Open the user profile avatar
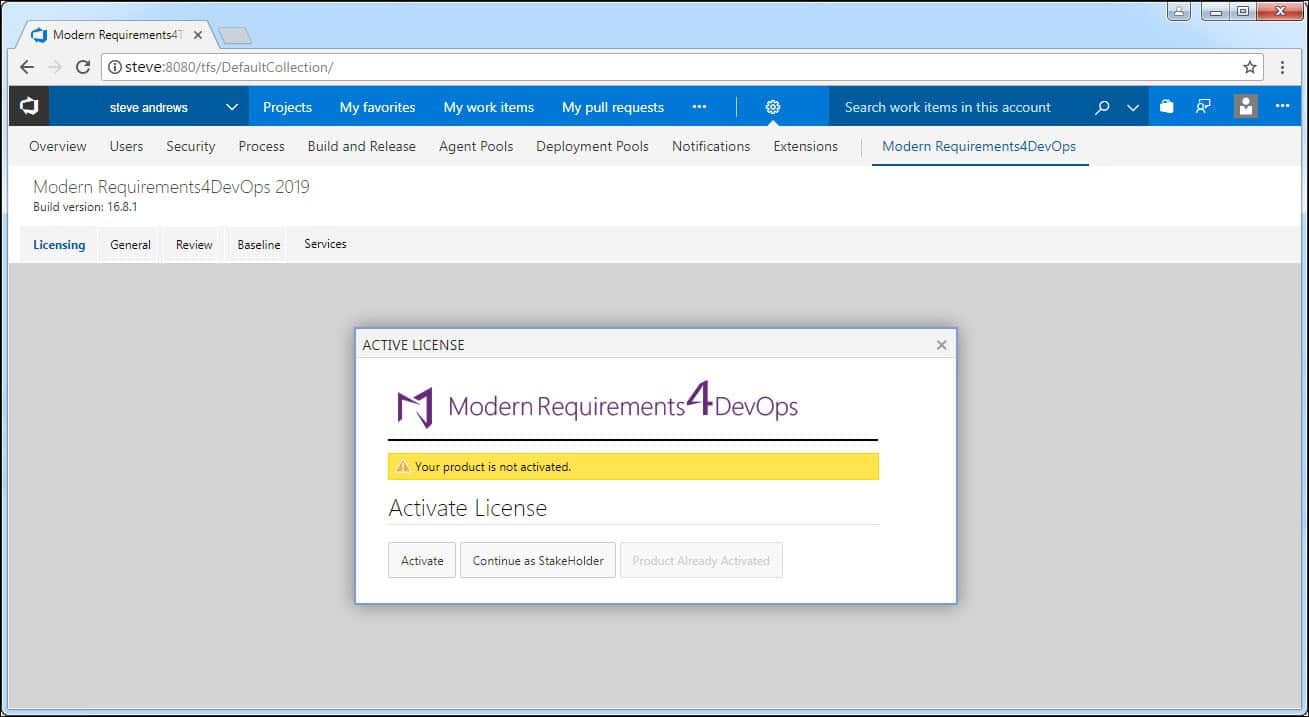Image resolution: width=1309 pixels, height=717 pixels. [1245, 106]
